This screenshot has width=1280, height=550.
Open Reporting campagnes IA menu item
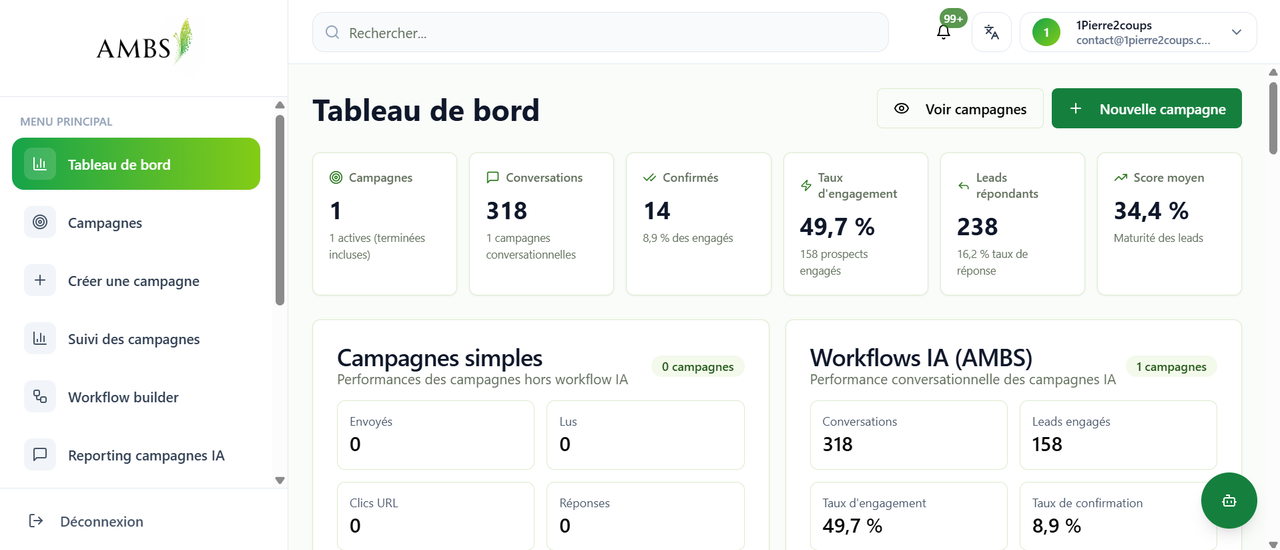(136, 454)
